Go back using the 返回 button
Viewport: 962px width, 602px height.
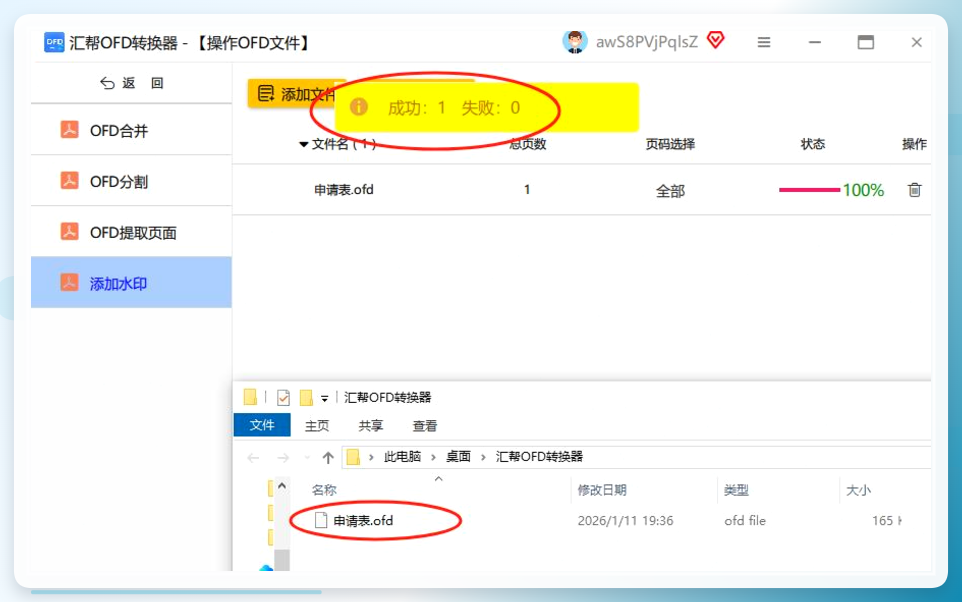132,83
